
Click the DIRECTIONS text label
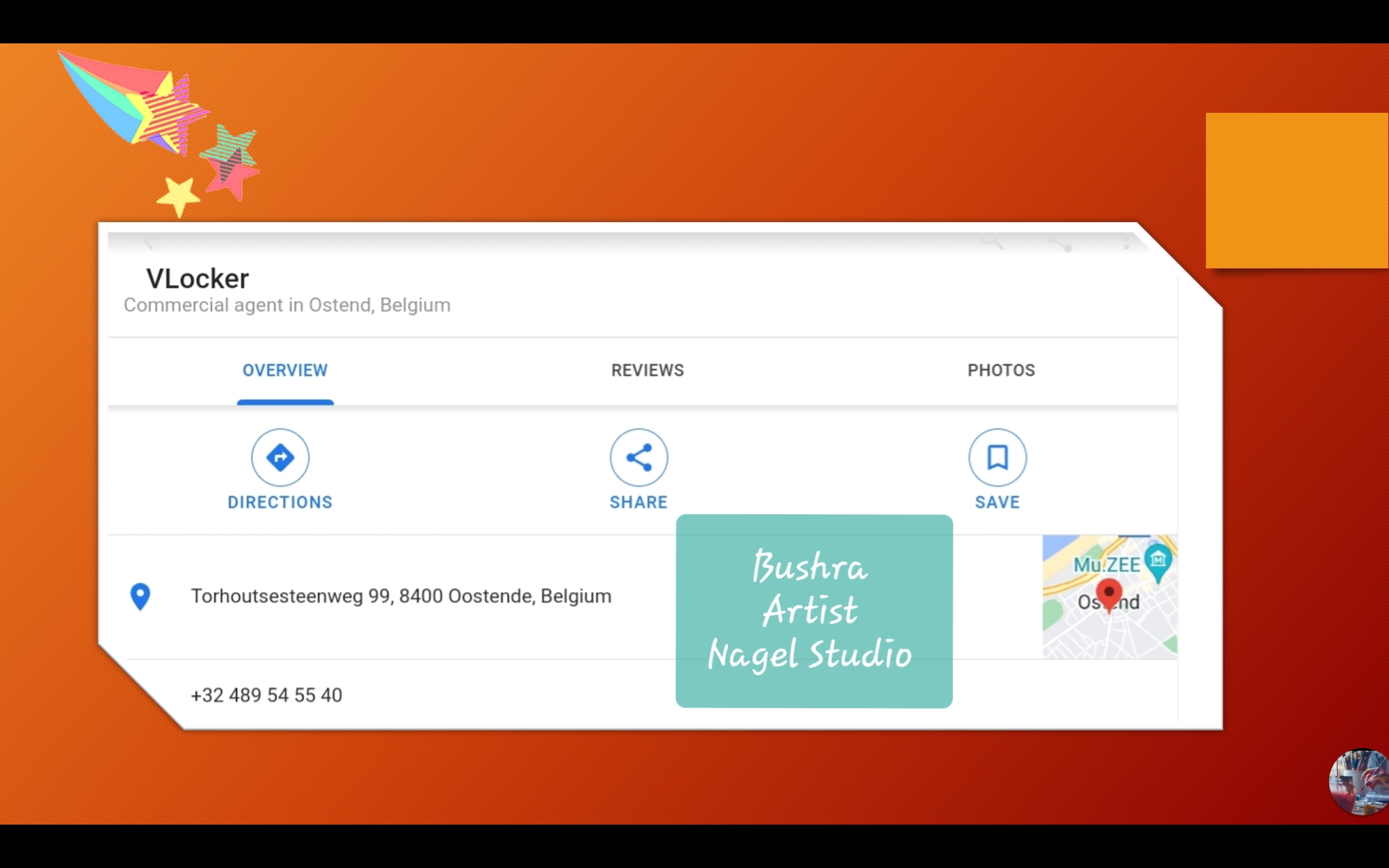tap(280, 502)
